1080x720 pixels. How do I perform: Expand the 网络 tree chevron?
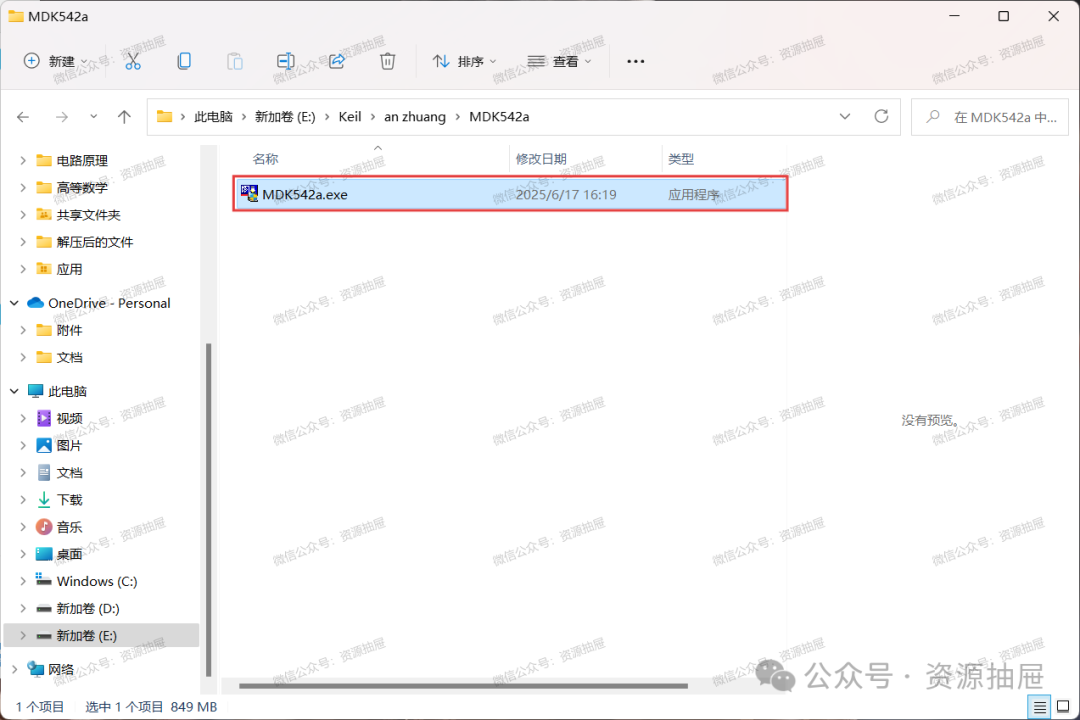click(x=14, y=669)
